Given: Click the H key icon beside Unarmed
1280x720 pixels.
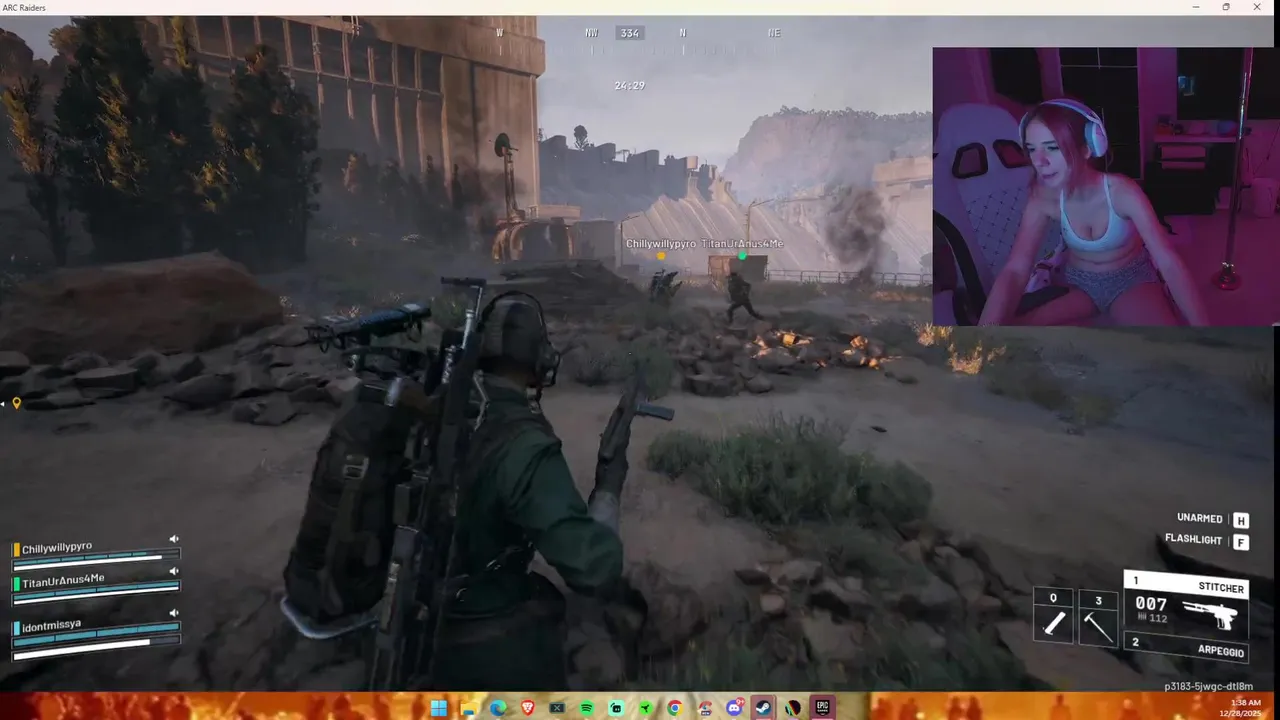Looking at the screenshot, I should (1240, 520).
